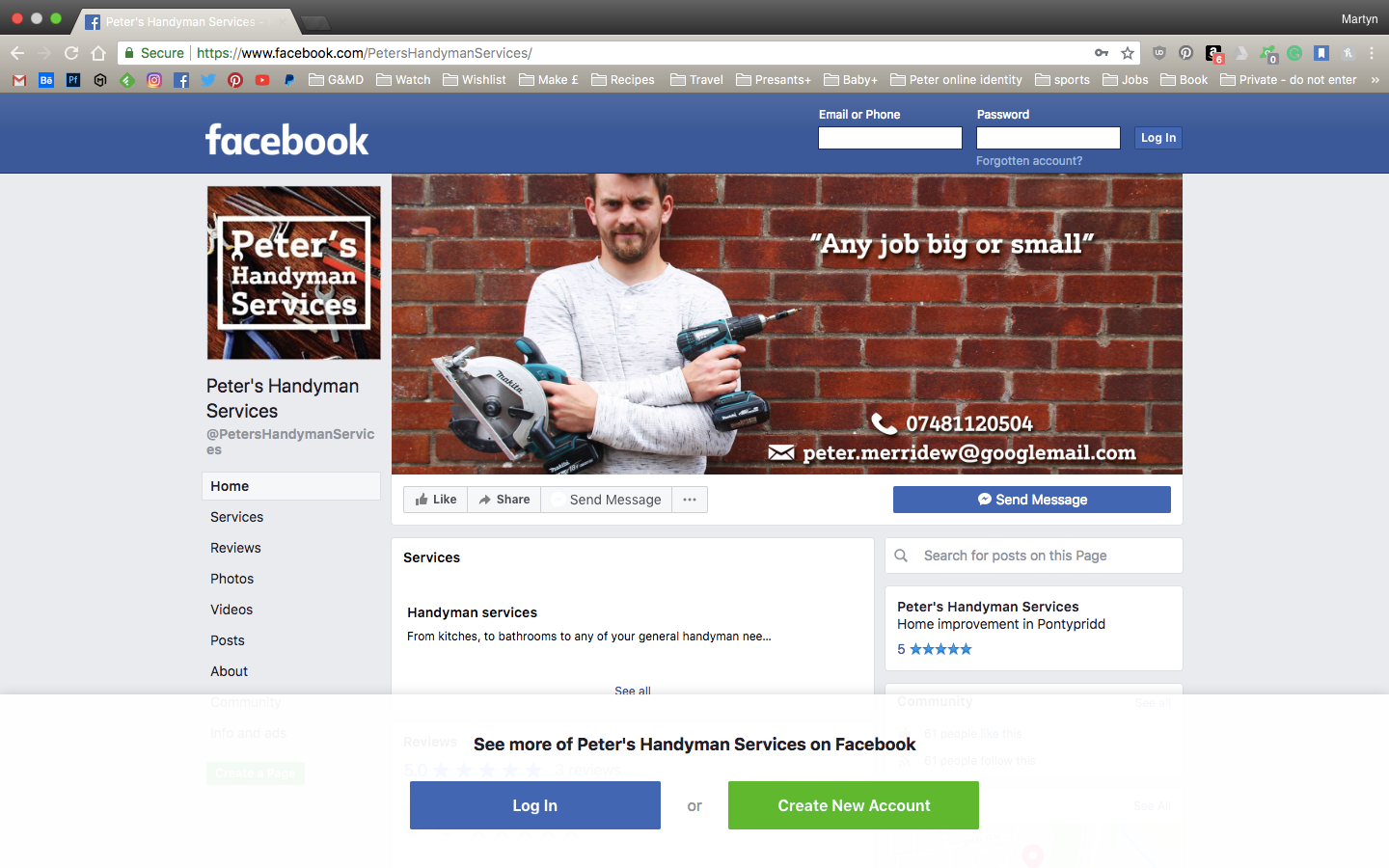Open About in the page sidebar
1389x868 pixels.
click(229, 671)
